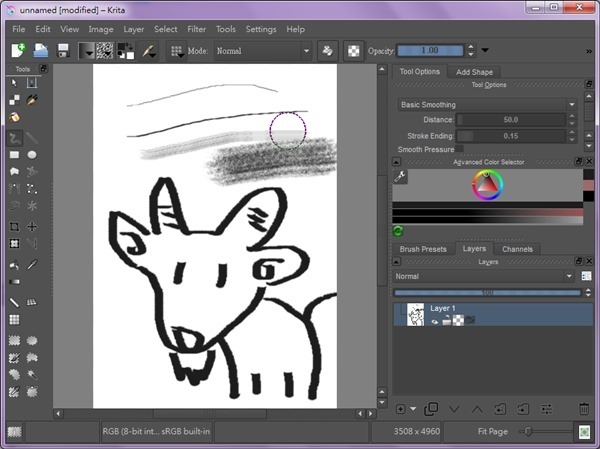Open the layer blending mode Normal dropdown

tap(484, 276)
